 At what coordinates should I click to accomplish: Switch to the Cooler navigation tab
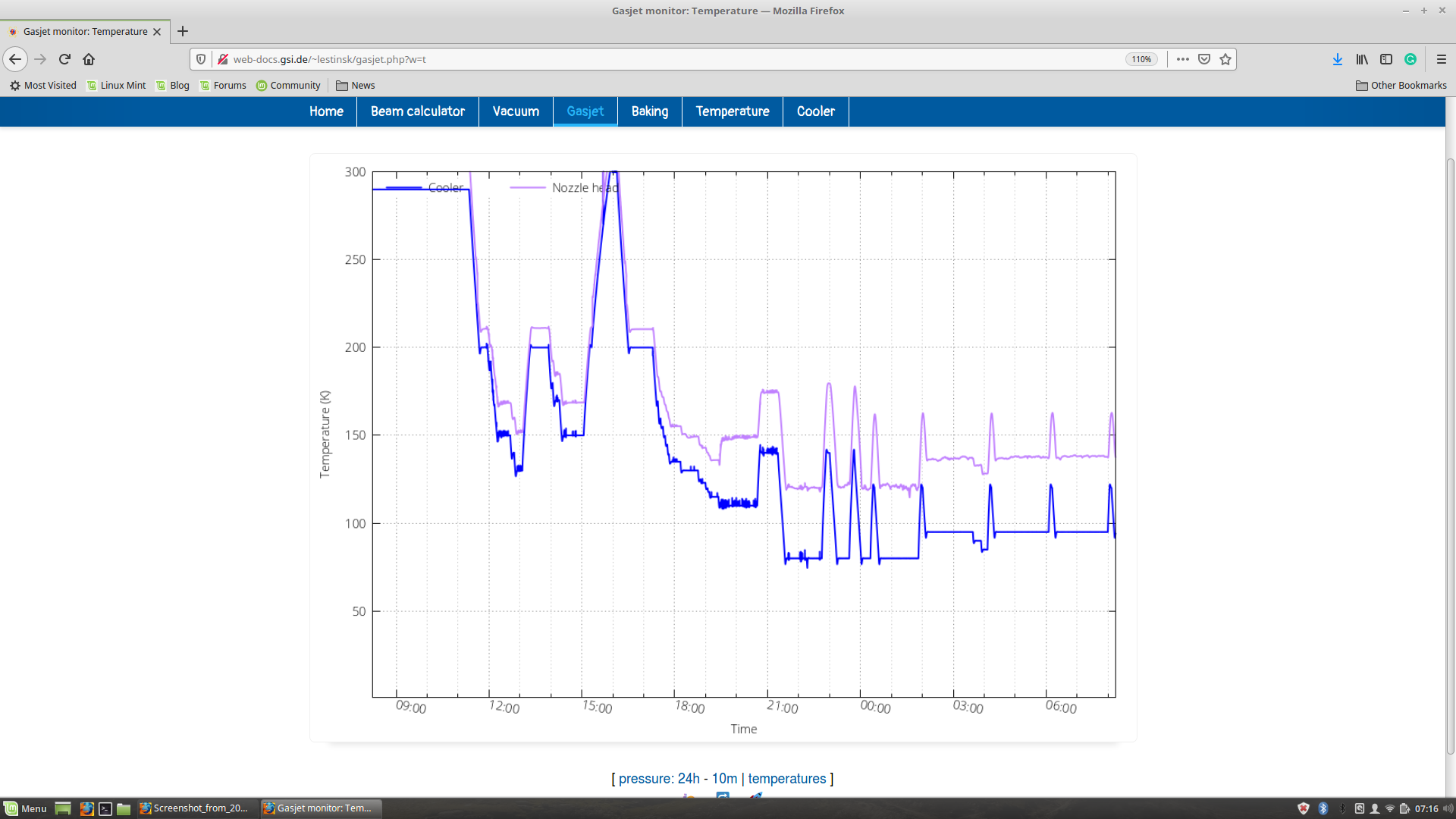815,111
